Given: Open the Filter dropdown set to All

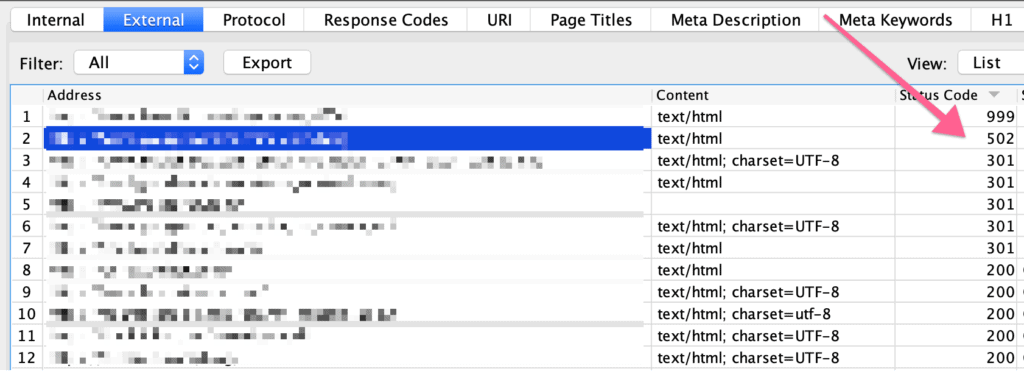Looking at the screenshot, I should pyautogui.click(x=139, y=63).
